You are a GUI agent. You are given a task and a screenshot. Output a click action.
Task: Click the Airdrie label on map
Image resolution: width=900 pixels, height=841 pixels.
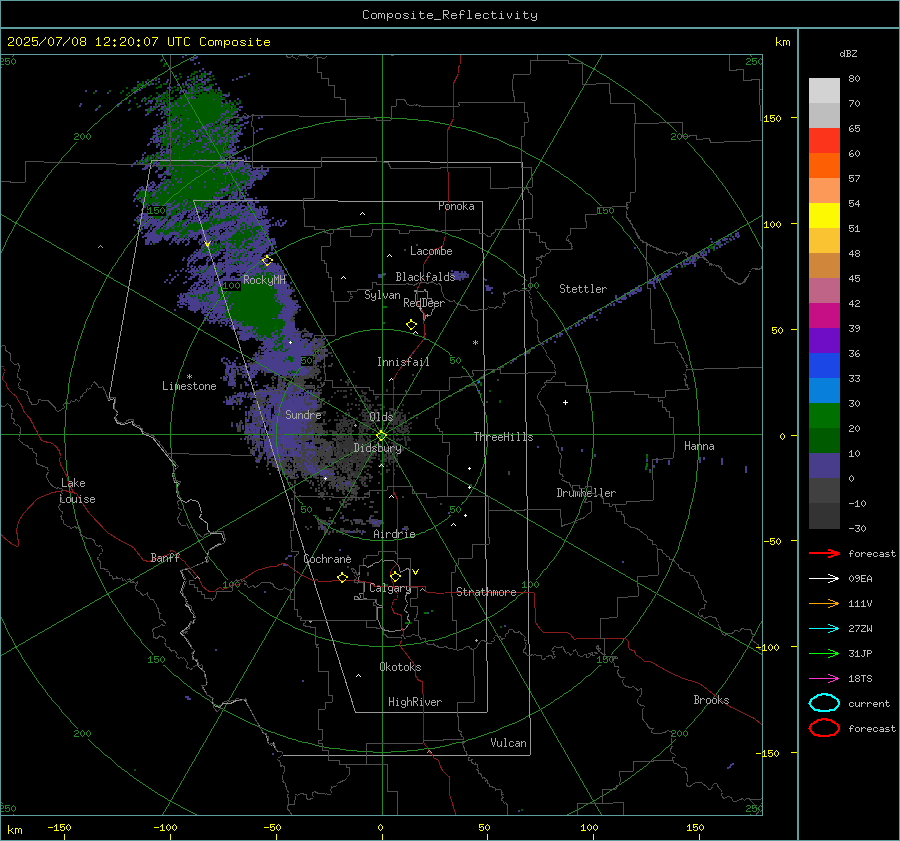point(394,534)
